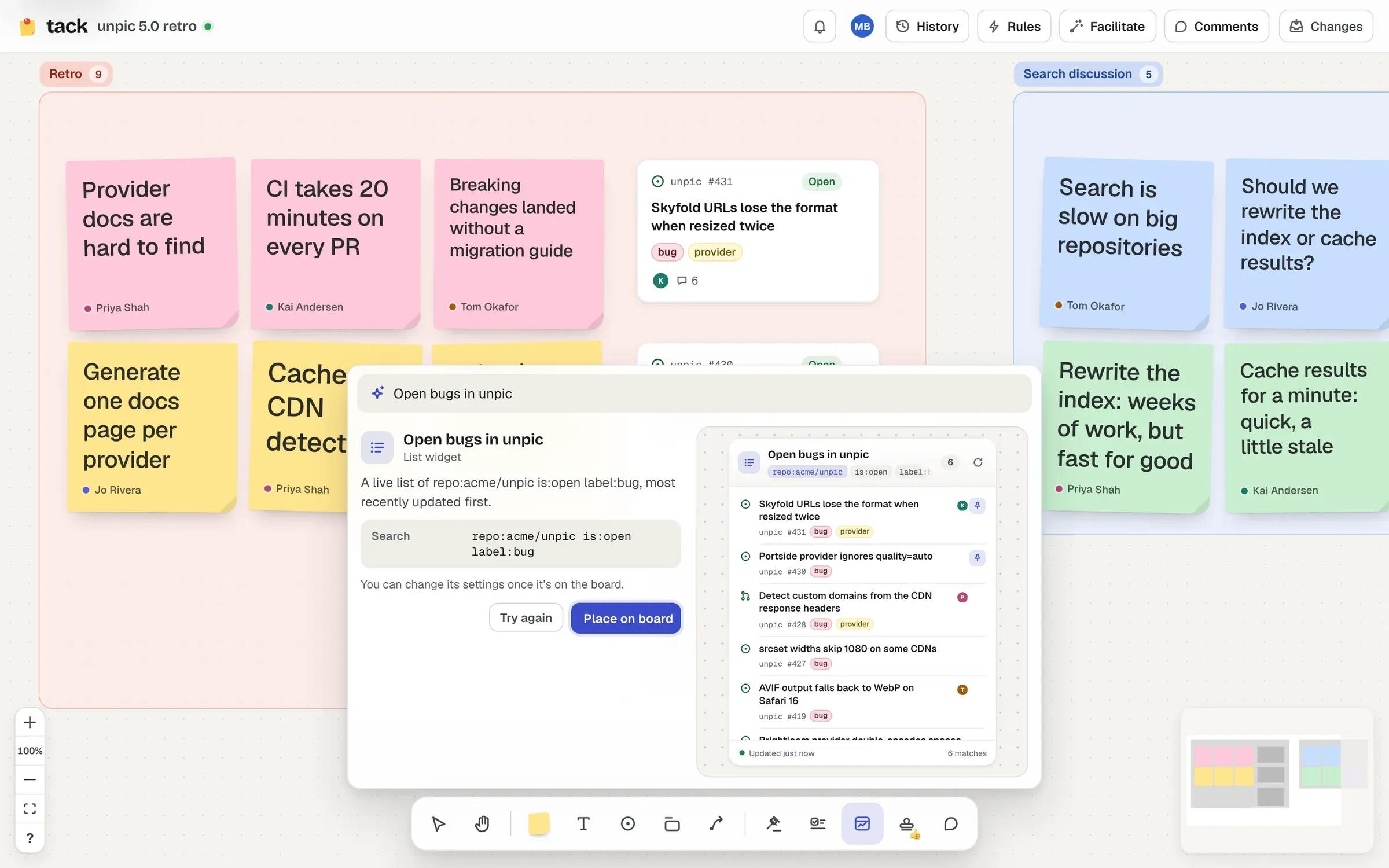Viewport: 1389px width, 868px height.
Task: Click the MB user avatar
Action: [x=862, y=27]
